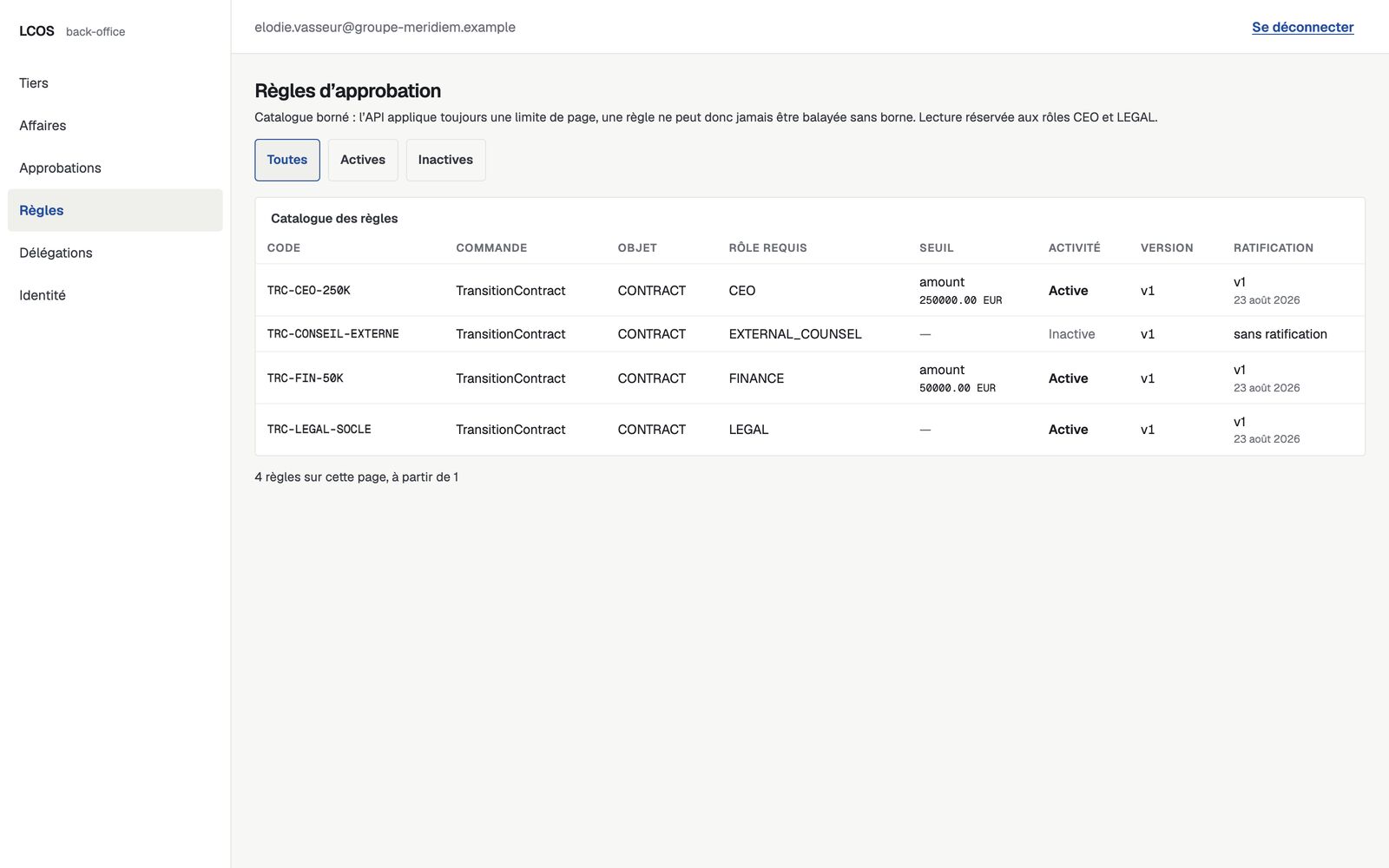The height and width of the screenshot is (868, 1389).
Task: Filter rules by Actives
Action: click(363, 160)
